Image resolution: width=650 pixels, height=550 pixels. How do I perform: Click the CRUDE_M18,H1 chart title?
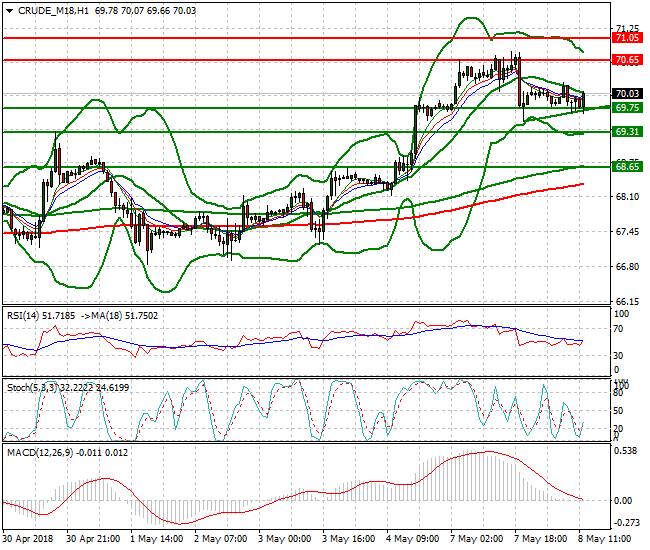(53, 11)
